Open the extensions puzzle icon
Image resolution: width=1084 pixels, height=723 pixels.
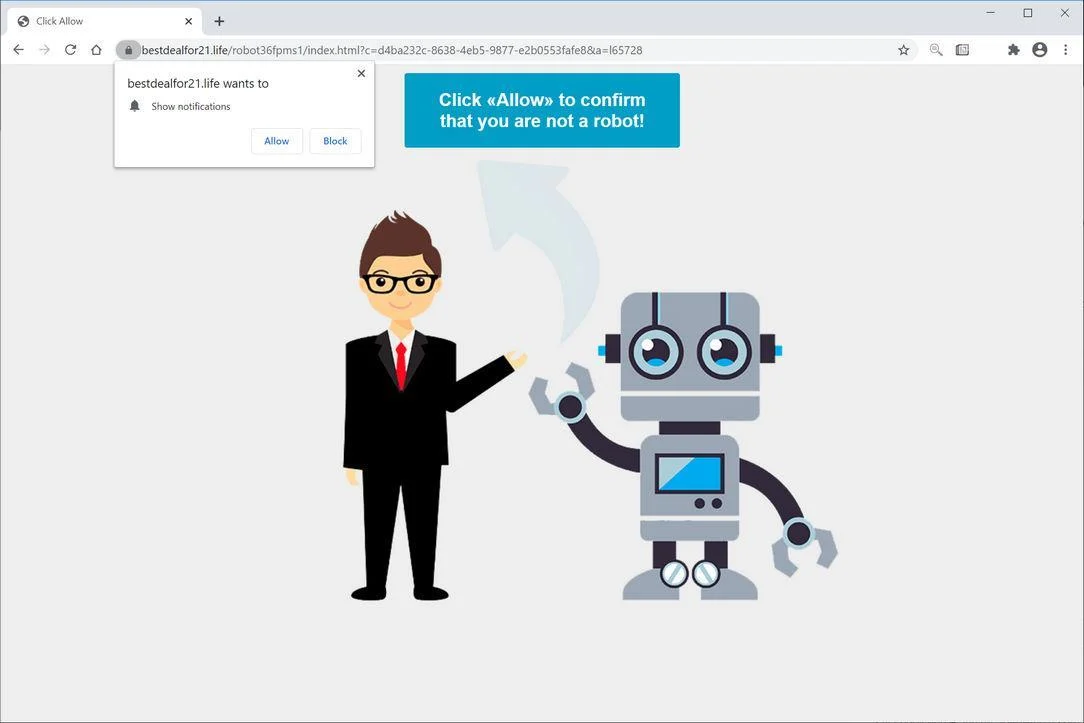click(x=1013, y=50)
